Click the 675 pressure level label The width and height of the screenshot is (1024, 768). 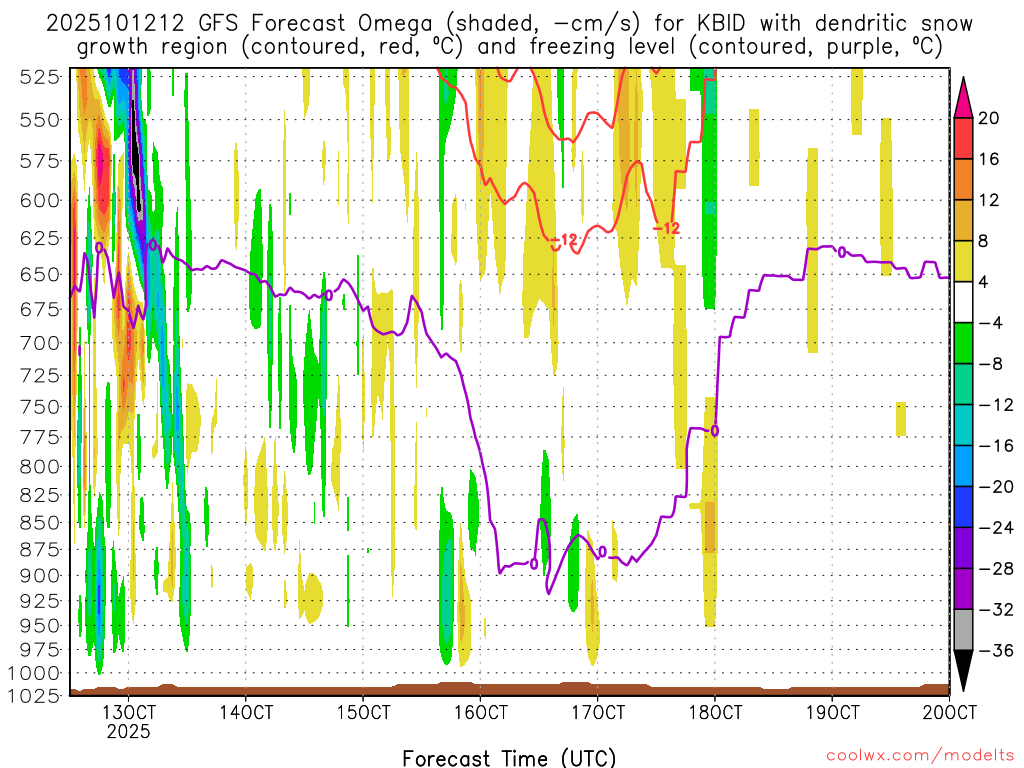pos(40,309)
